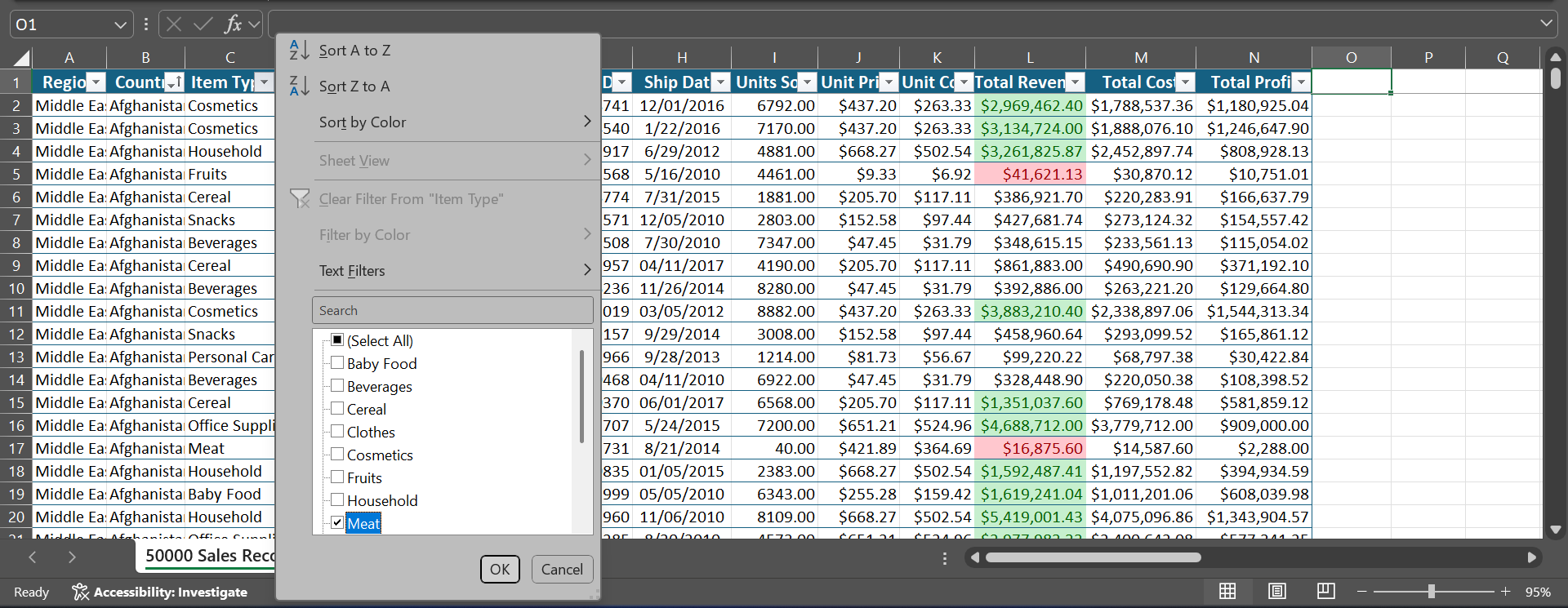The height and width of the screenshot is (608, 1568).
Task: Click the horizontal scrollbar left arrow
Action: click(x=974, y=557)
